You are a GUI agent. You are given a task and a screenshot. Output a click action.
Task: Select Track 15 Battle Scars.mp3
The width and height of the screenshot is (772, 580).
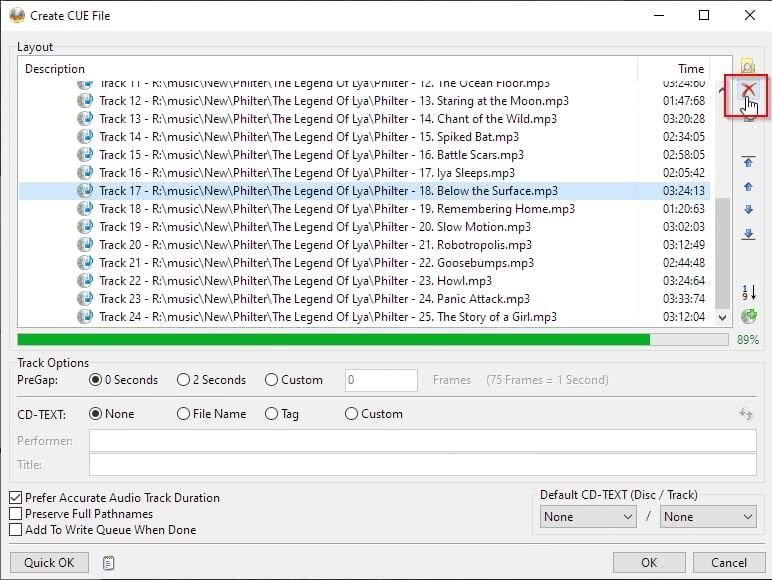pyautogui.click(x=364, y=155)
